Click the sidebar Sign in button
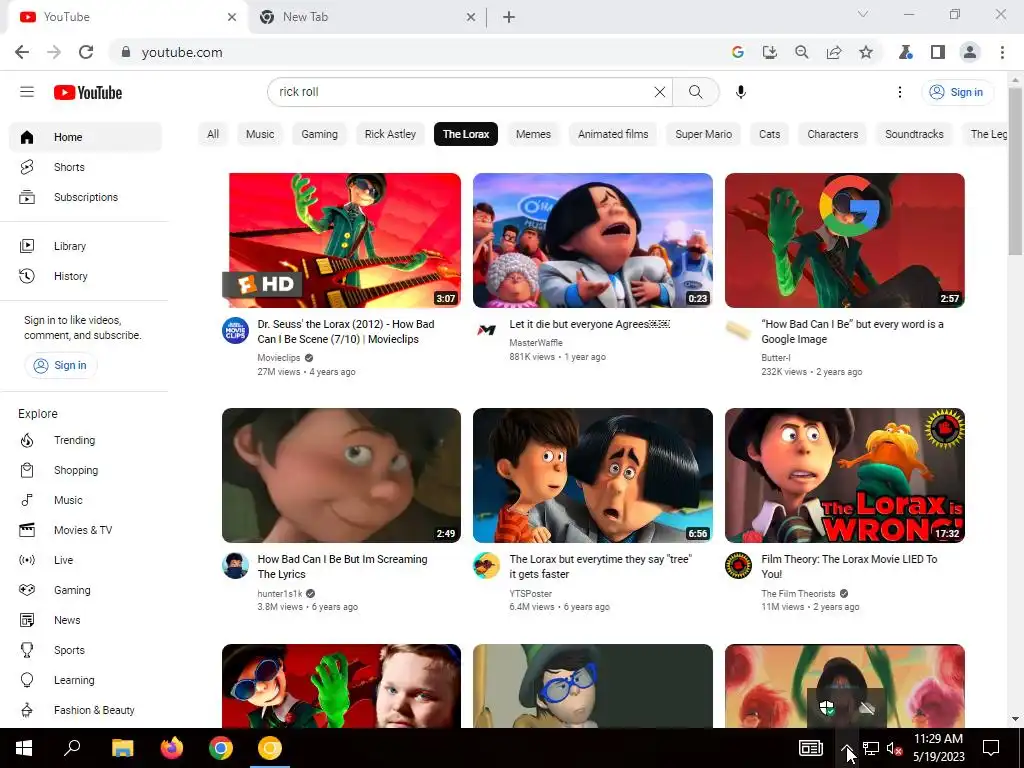1024x768 pixels. click(61, 365)
